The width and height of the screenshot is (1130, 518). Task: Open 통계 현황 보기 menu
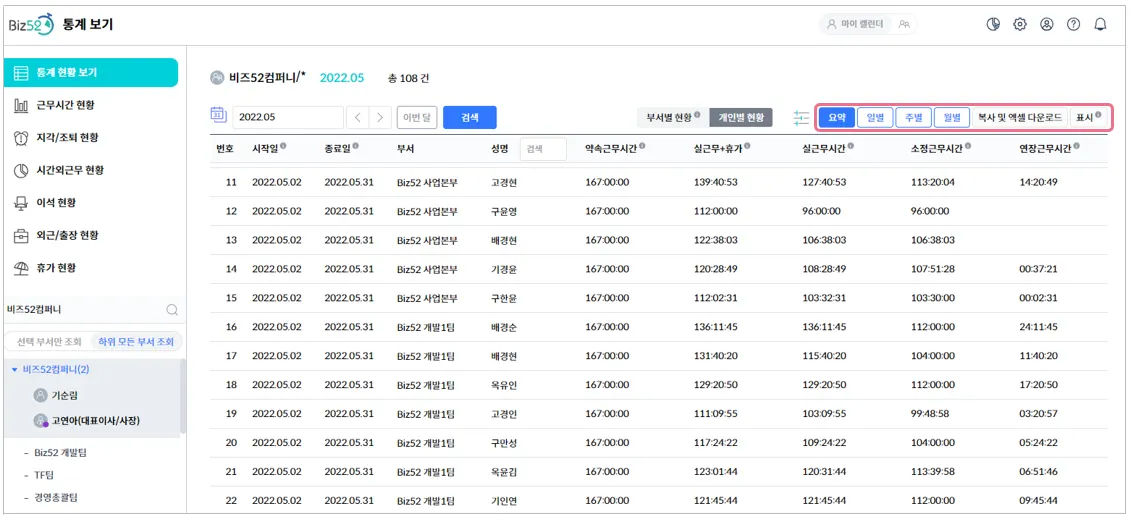[90, 73]
